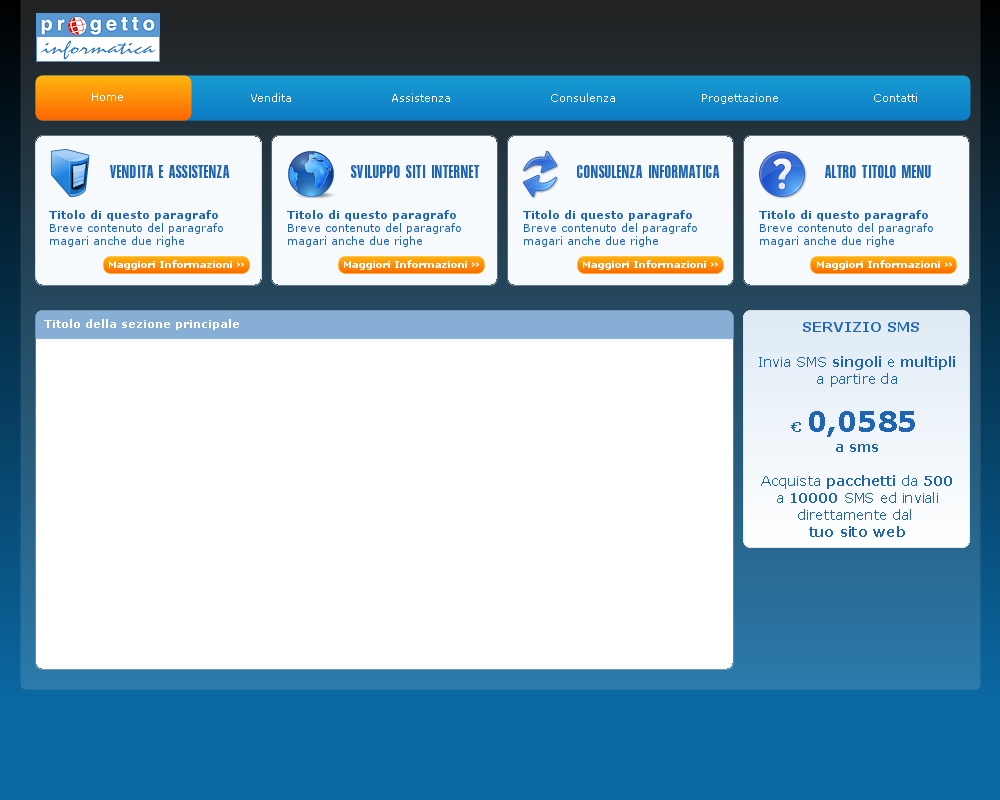The width and height of the screenshot is (1000, 800).
Task: Navigate to the Progettazione page
Action: click(x=739, y=98)
